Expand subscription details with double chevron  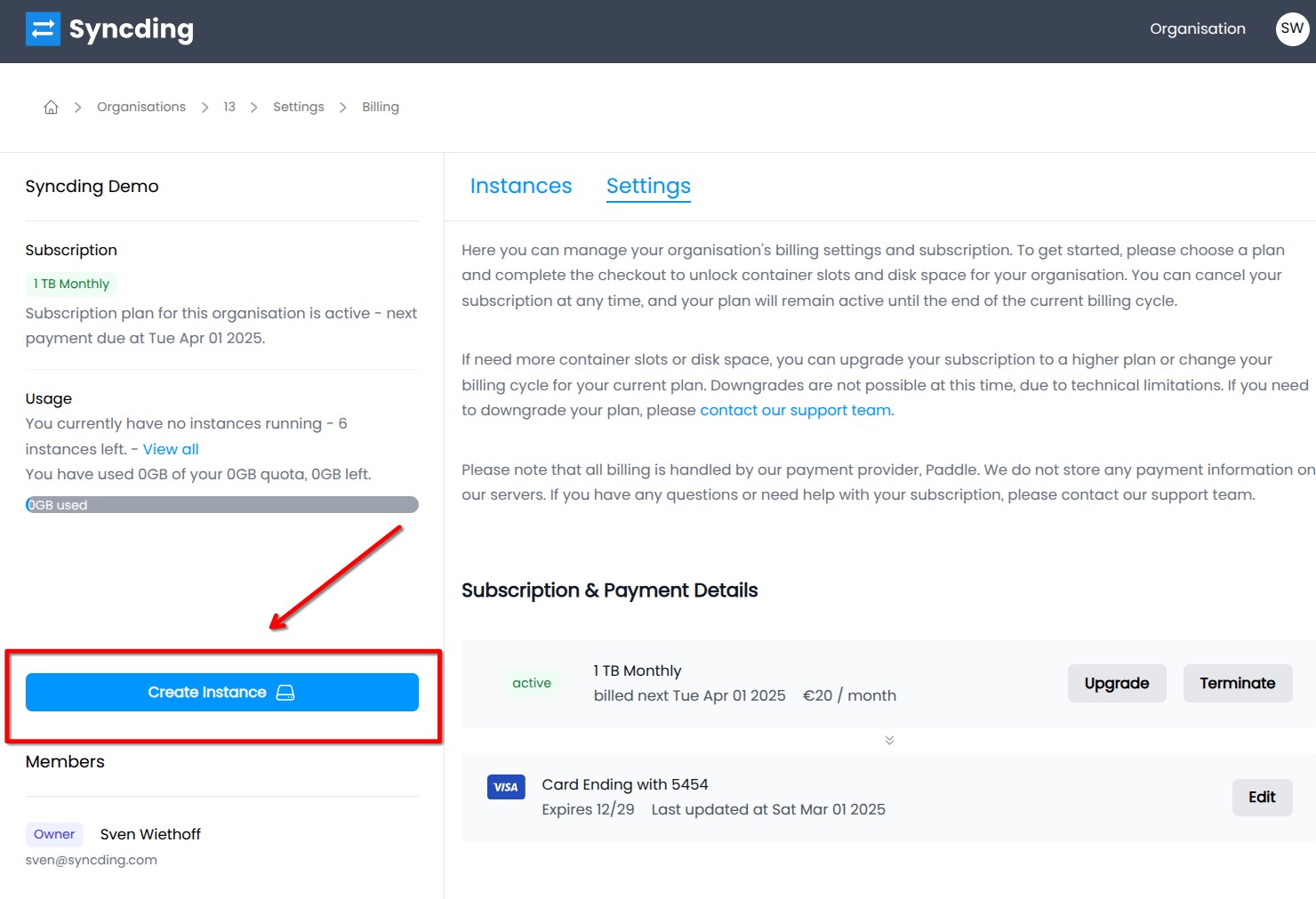889,740
